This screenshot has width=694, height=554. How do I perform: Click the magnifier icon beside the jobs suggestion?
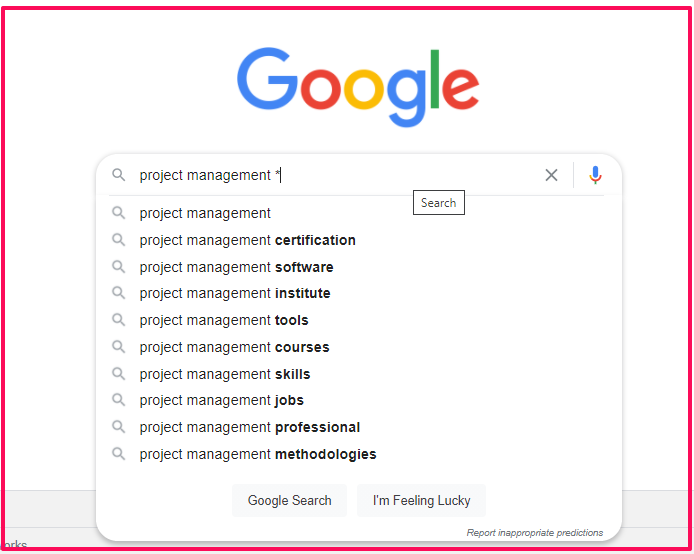119,400
